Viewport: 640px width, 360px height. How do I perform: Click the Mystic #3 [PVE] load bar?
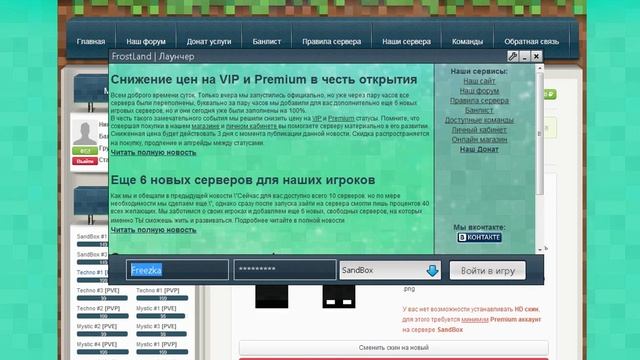(162, 334)
